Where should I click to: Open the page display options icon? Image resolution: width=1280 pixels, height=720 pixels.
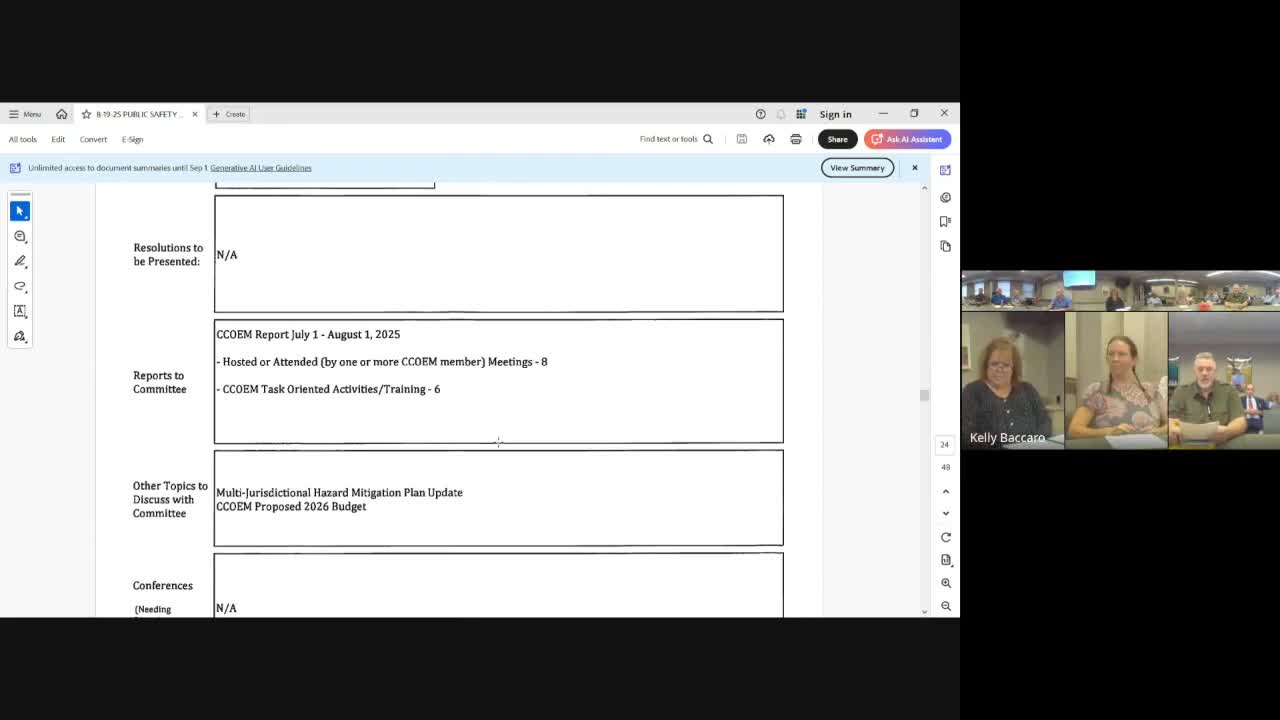pyautogui.click(x=945, y=560)
